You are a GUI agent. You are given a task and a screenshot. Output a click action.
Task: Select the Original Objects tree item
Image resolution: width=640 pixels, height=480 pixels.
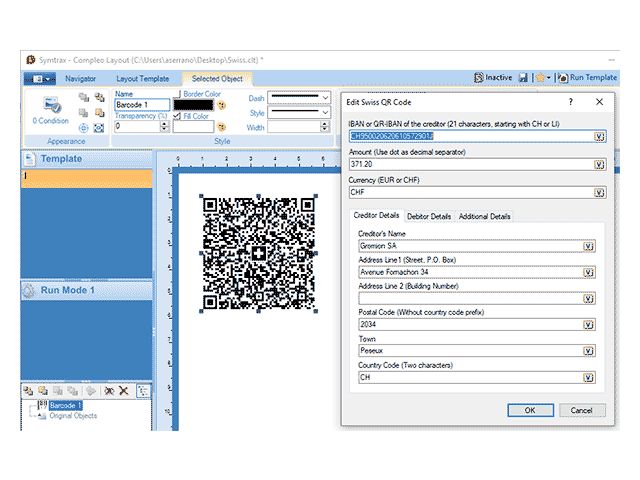click(x=73, y=416)
